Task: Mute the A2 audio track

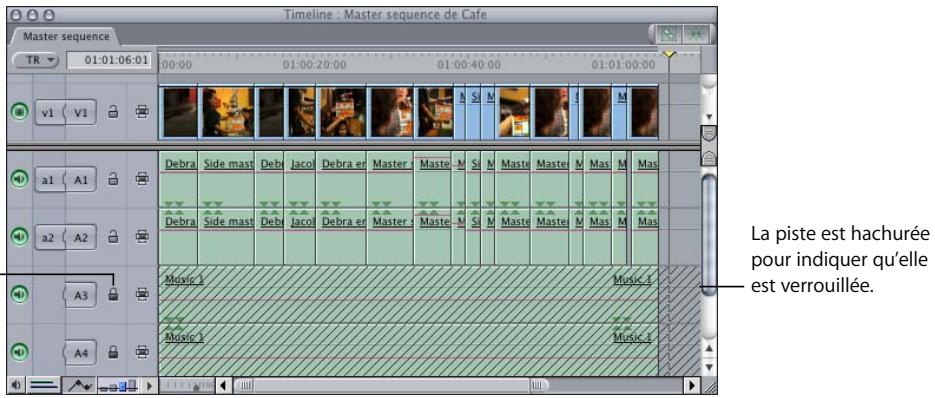Action: pos(20,237)
